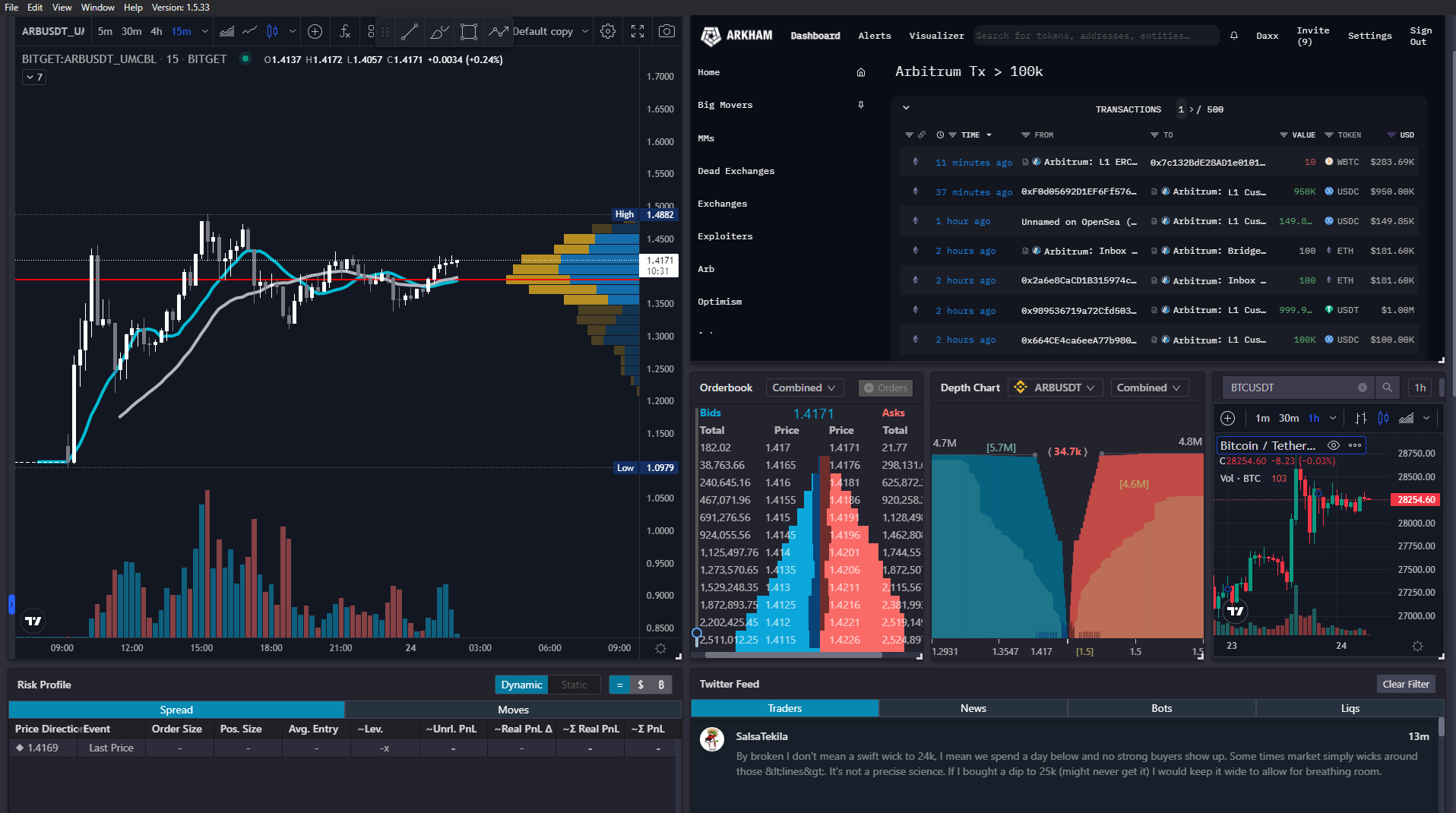Enter fullscreen mode on ARB chart
1456x813 pixels.
point(638,31)
